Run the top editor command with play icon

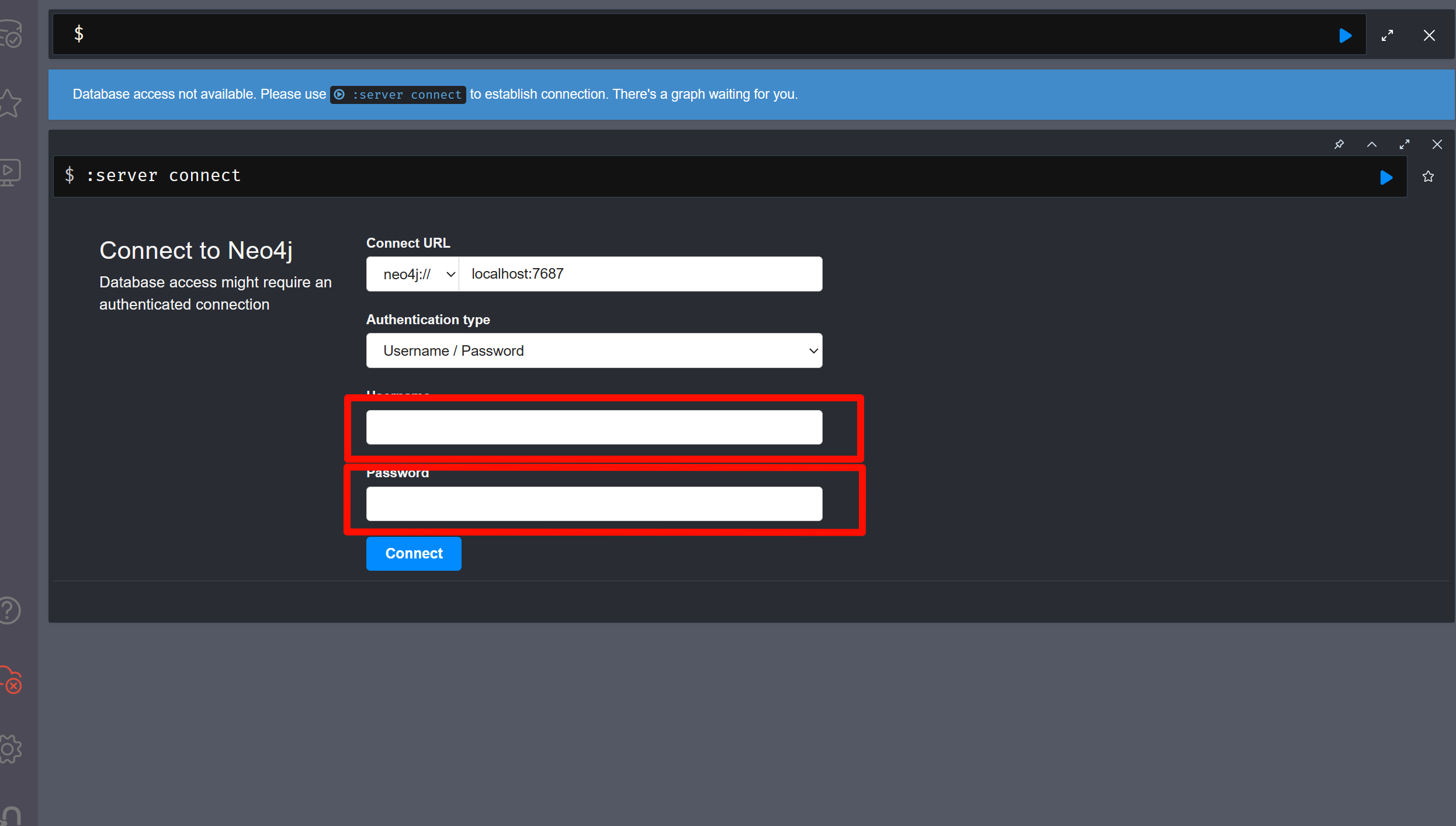[1345, 36]
